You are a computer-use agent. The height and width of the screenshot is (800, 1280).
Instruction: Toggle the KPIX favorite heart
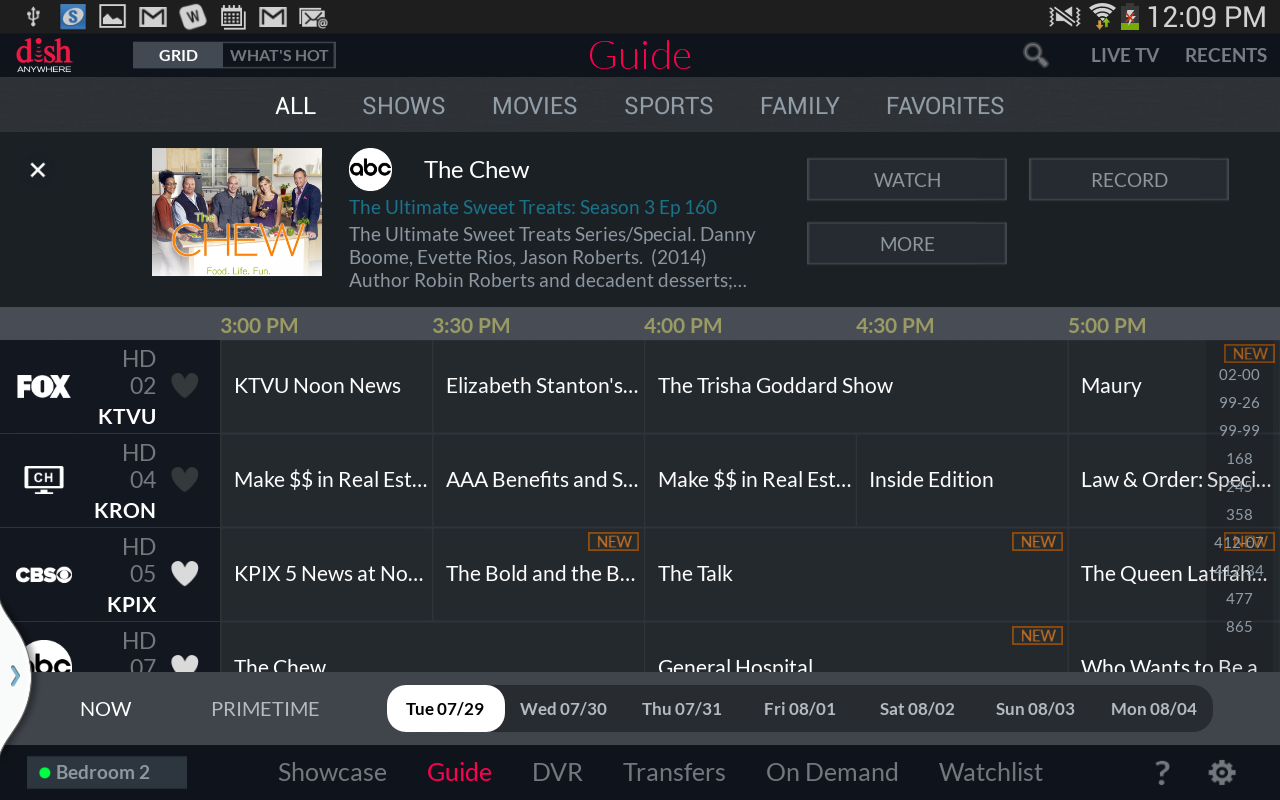(x=185, y=574)
